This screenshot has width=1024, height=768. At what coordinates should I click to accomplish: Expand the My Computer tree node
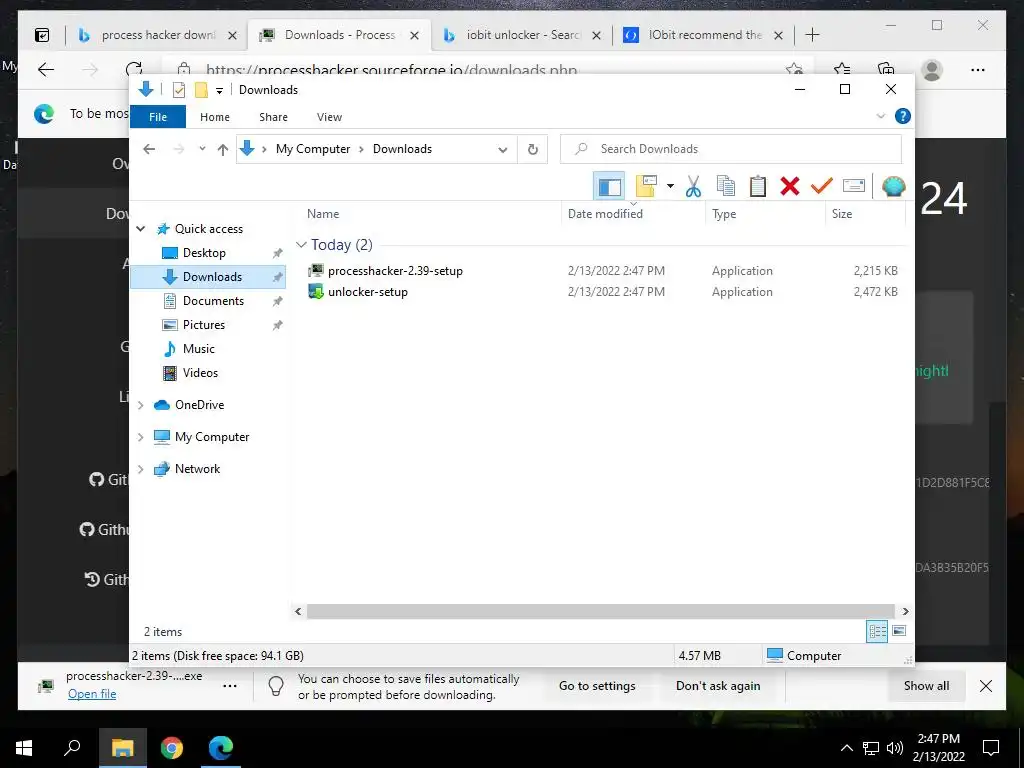tap(140, 437)
